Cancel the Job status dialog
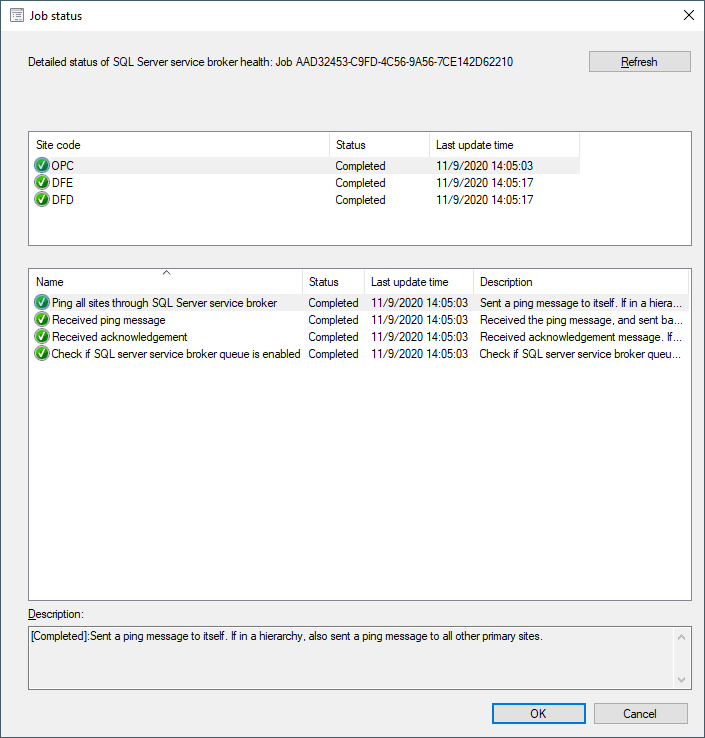 641,714
